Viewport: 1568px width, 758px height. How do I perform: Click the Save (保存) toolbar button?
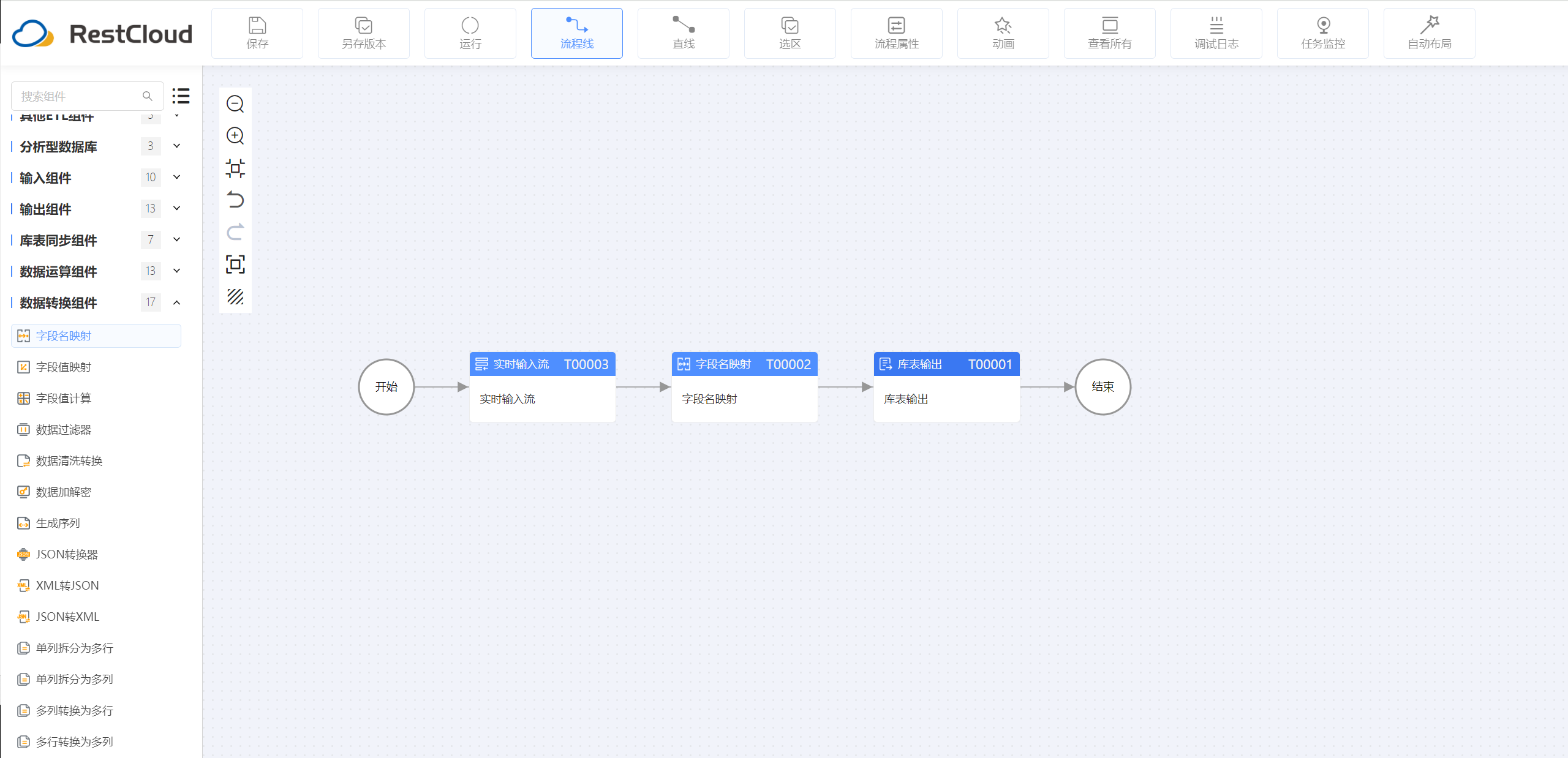point(257,34)
